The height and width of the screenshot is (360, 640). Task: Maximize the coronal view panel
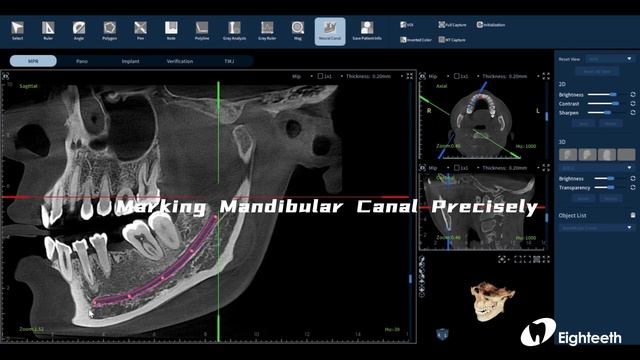pos(546,168)
